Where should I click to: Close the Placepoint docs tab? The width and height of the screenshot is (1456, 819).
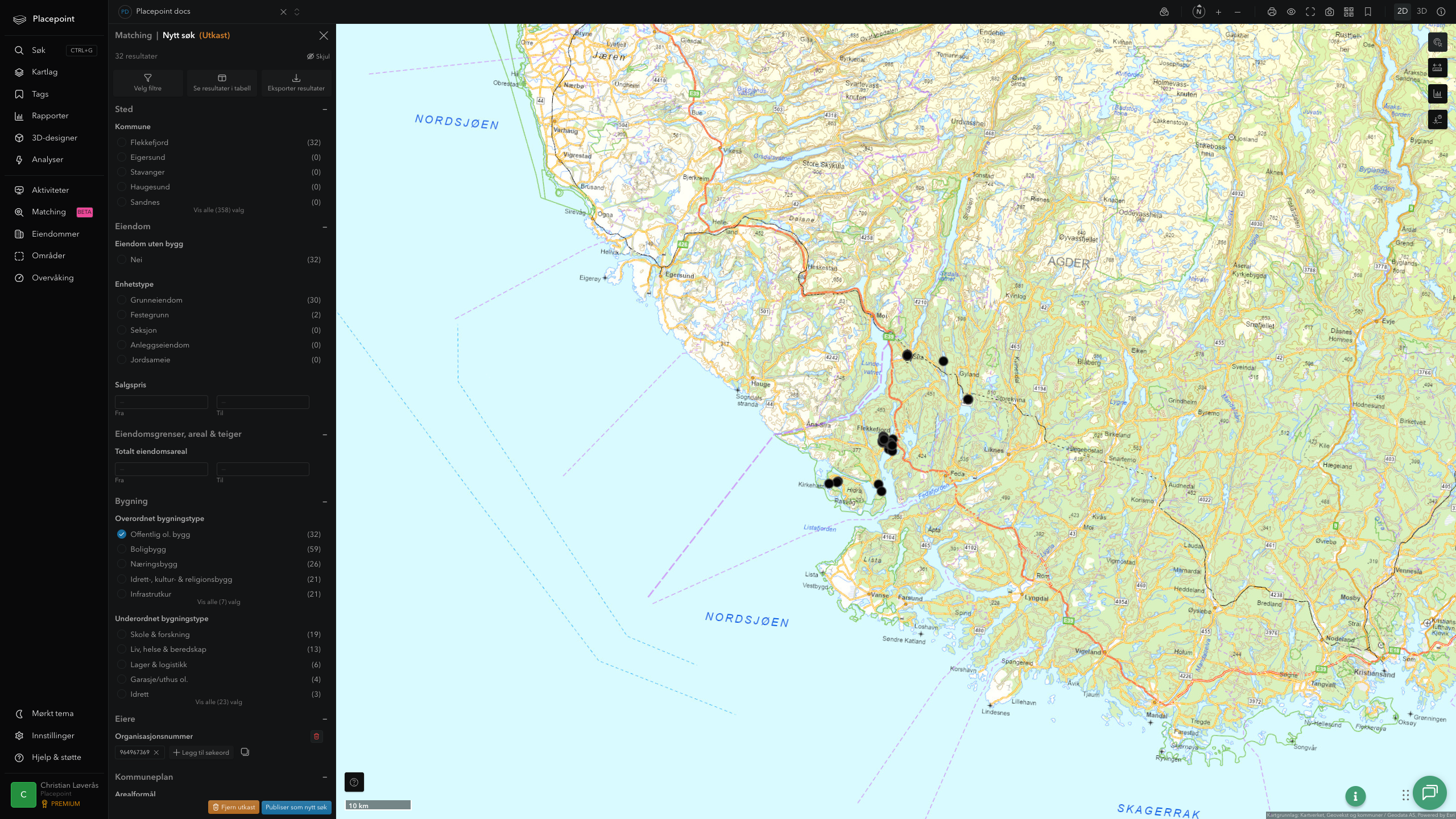click(283, 12)
